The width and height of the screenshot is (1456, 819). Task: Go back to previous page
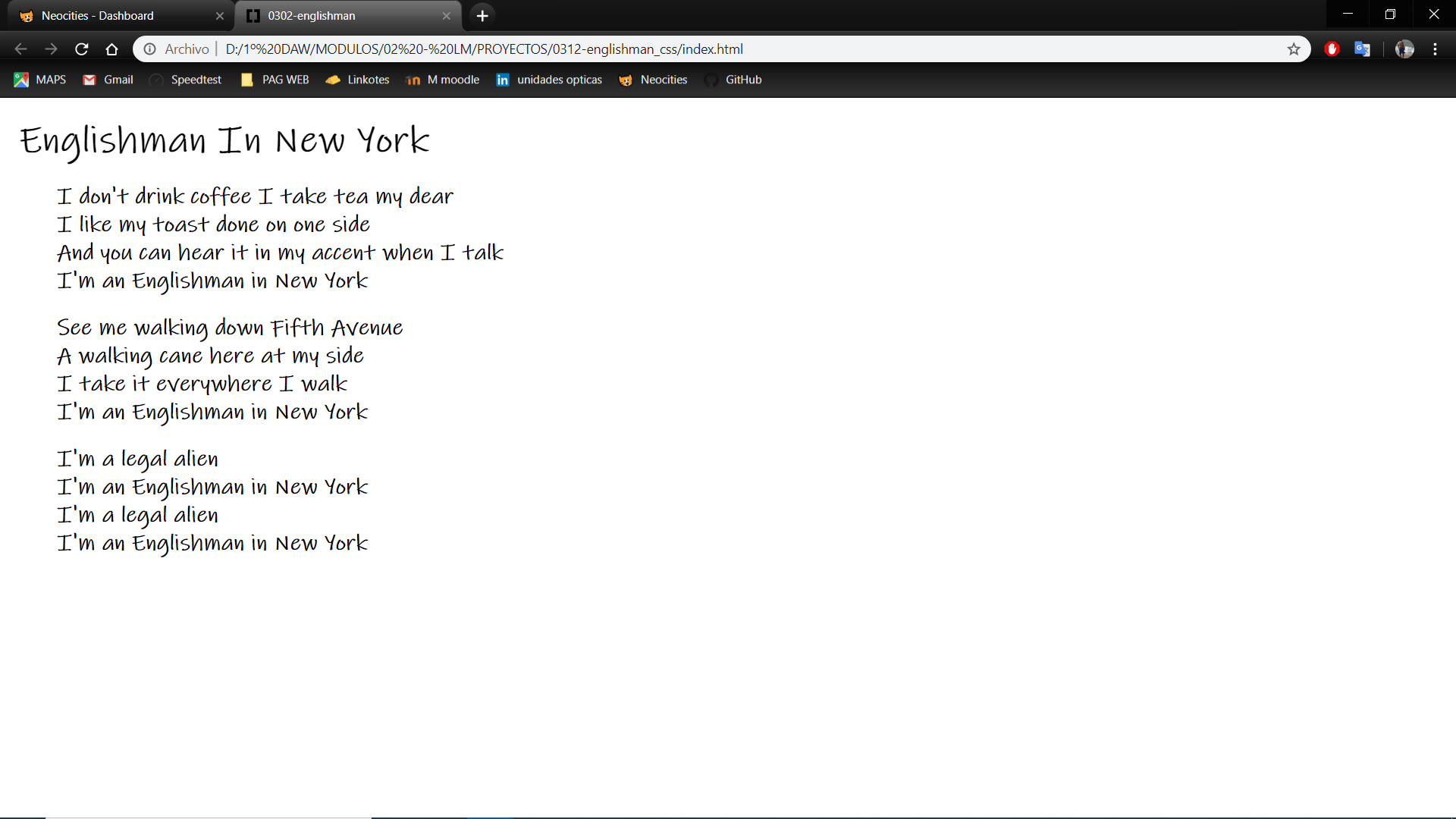[x=21, y=49]
